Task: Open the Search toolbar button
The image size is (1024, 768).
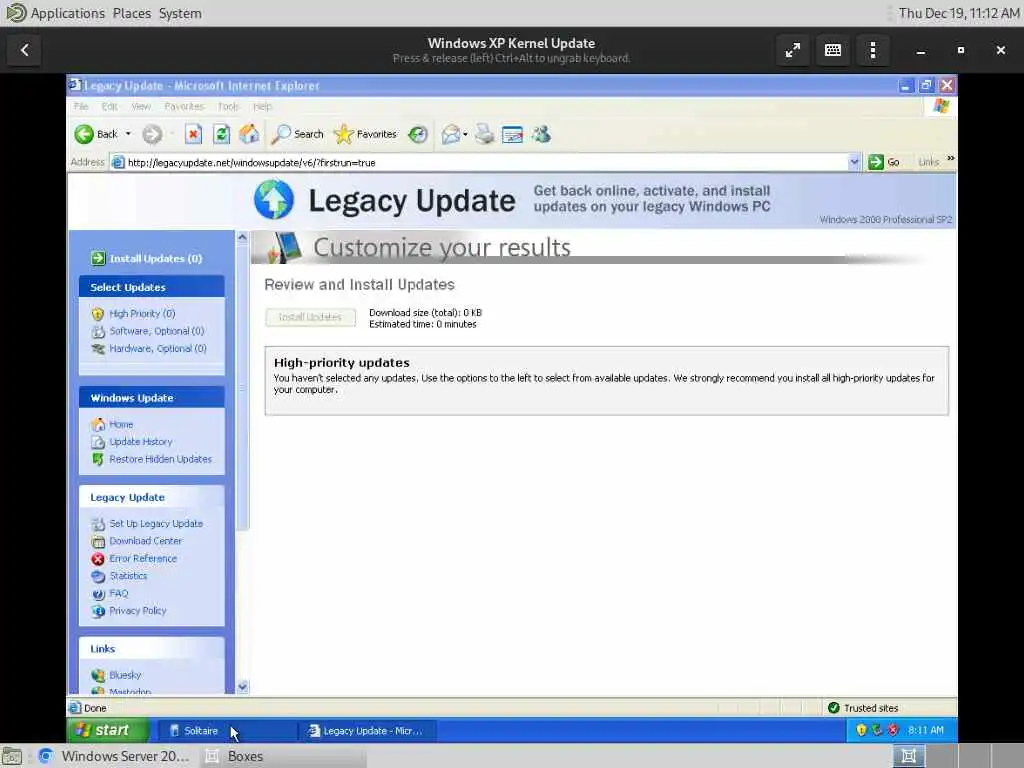Action: coord(298,135)
